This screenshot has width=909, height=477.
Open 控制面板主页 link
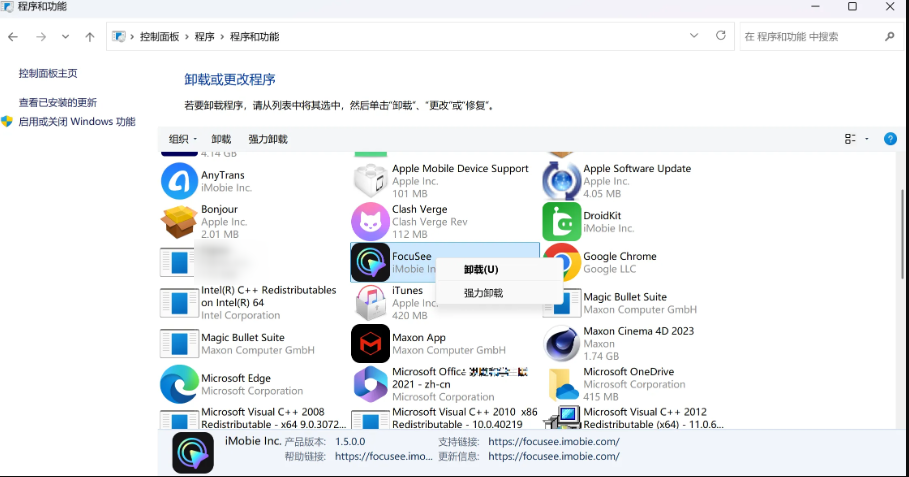(x=48, y=74)
